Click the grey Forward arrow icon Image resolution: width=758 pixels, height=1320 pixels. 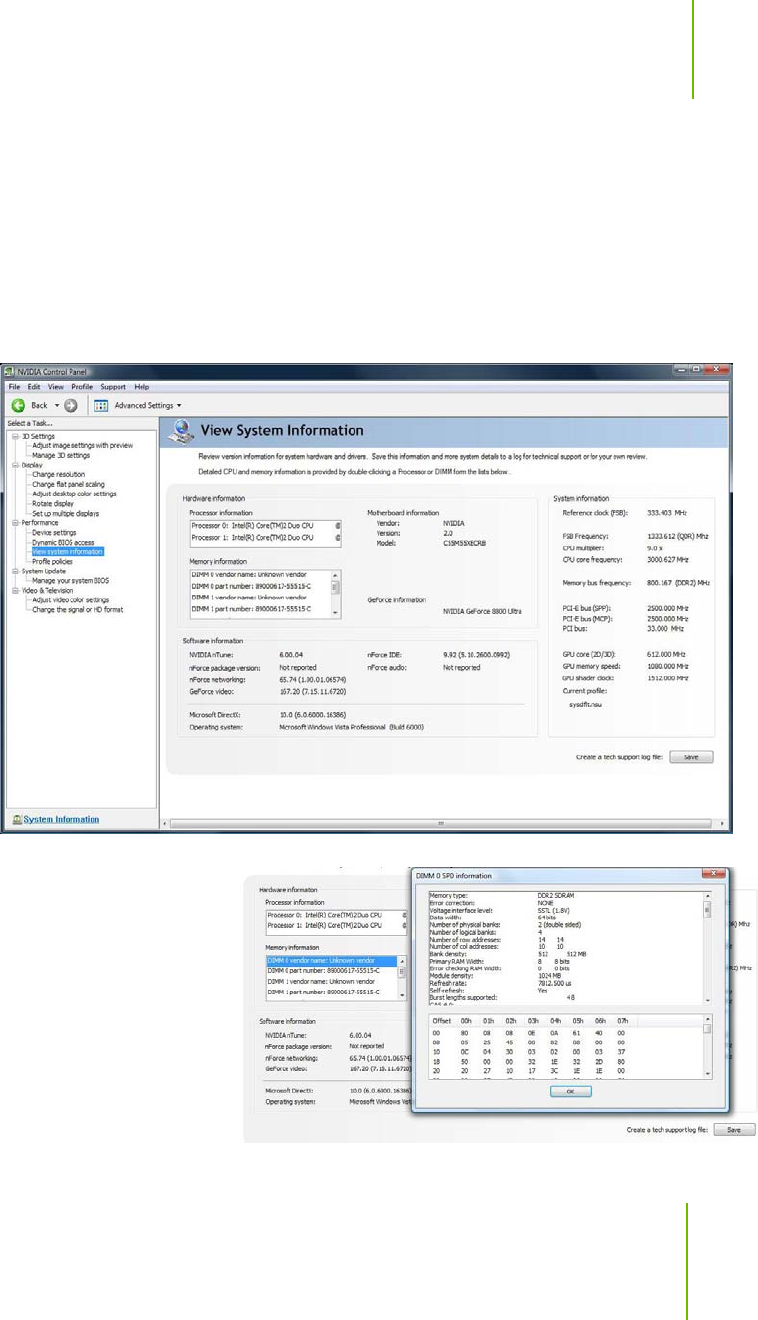(71, 405)
